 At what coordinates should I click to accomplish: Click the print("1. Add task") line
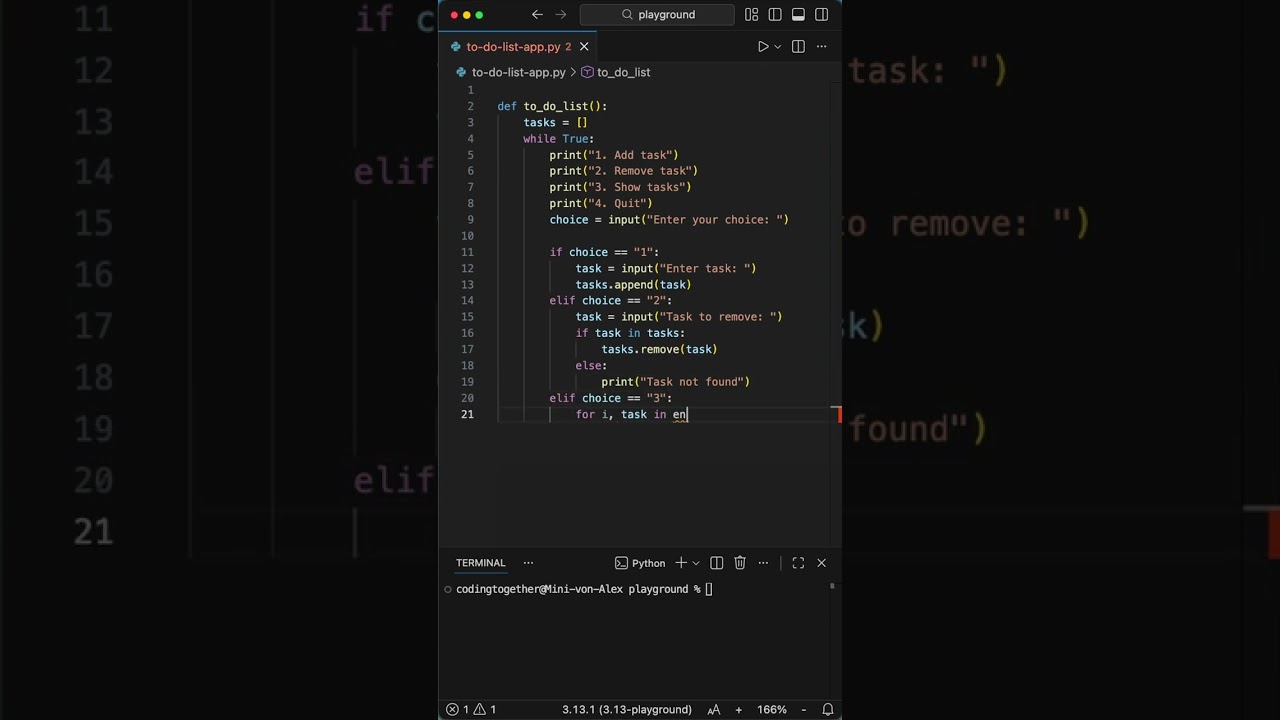[614, 155]
